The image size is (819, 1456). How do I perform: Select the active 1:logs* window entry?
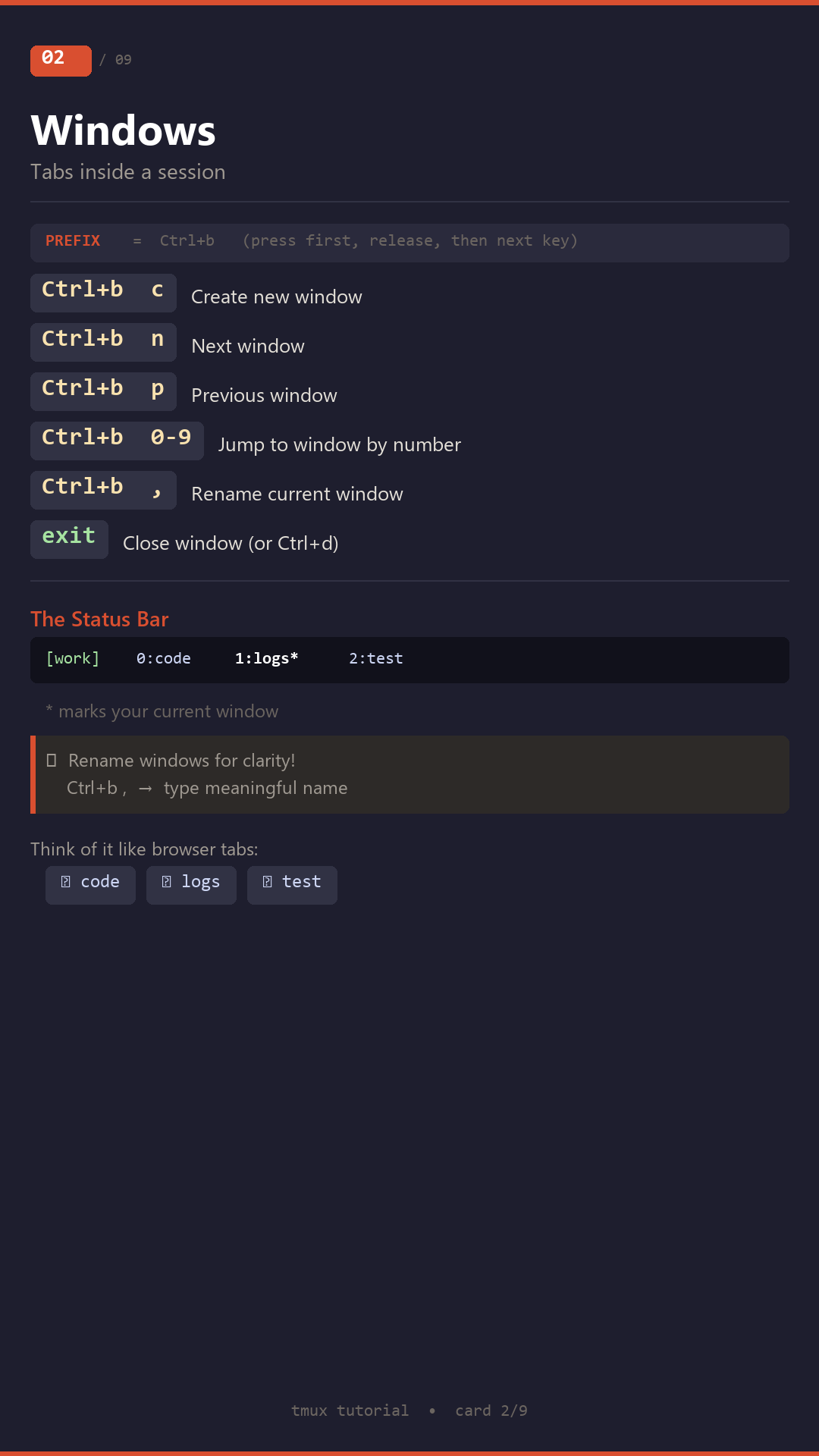[266, 659]
